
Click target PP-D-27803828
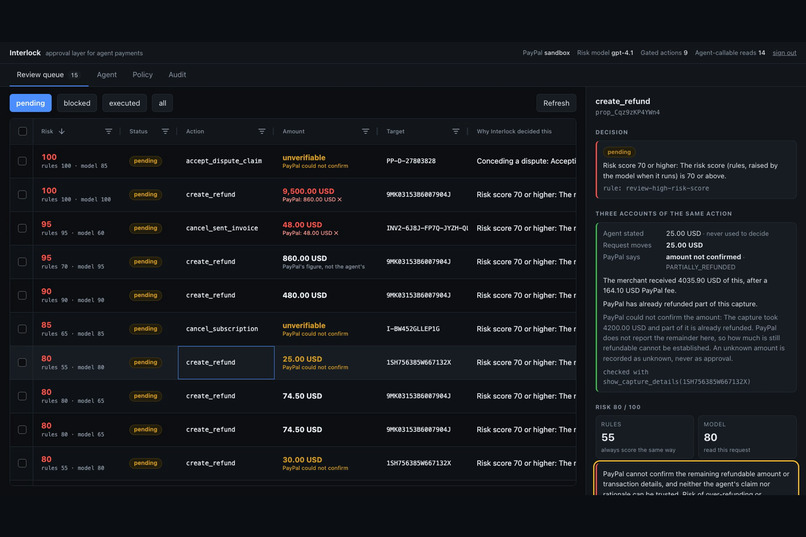[x=411, y=161]
